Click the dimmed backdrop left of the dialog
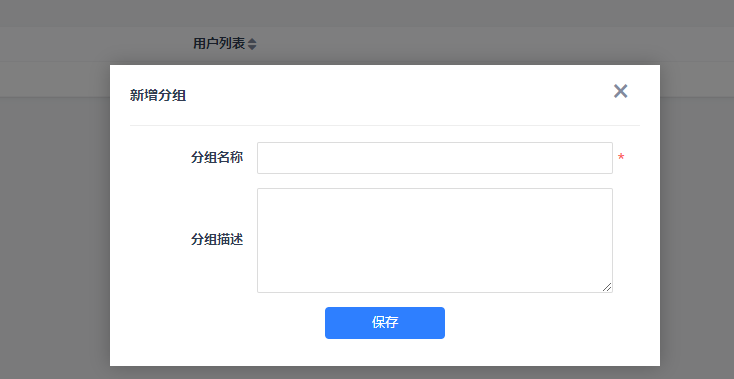Screen dimensions: 734x379 tap(55, 234)
